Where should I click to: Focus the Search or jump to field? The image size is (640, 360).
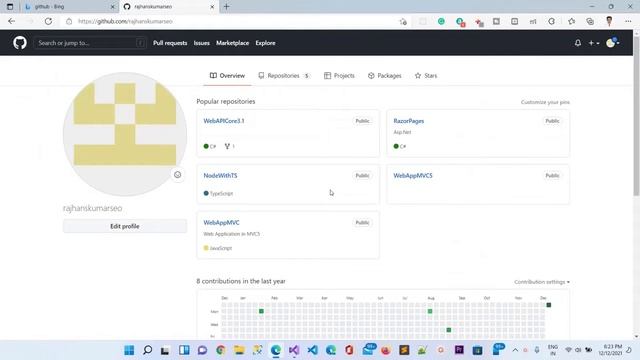click(90, 43)
